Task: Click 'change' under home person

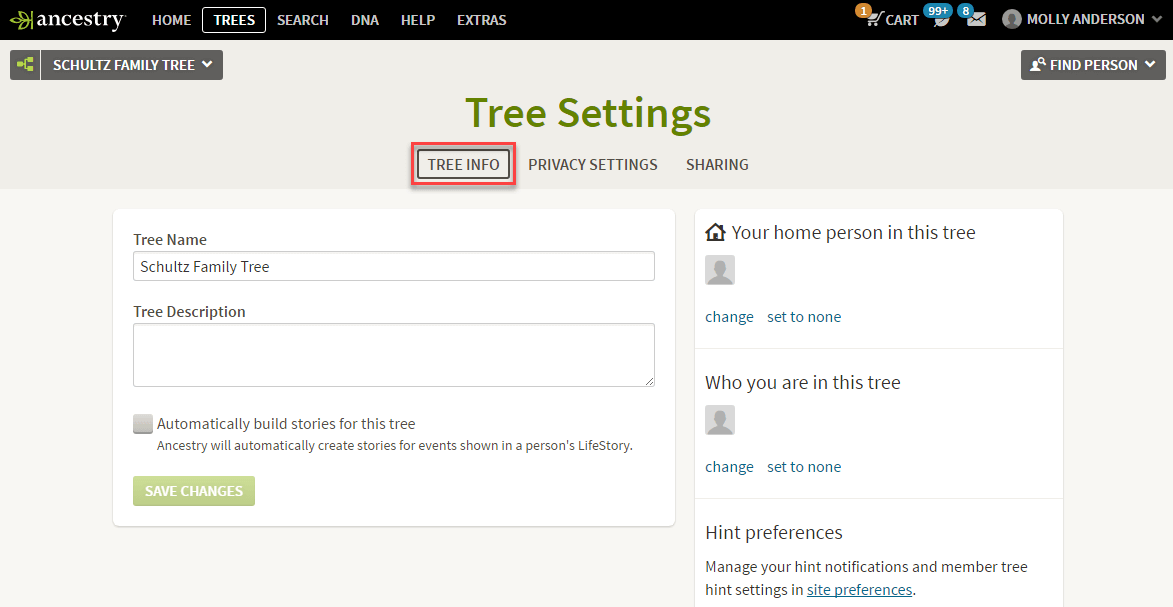Action: 729,317
